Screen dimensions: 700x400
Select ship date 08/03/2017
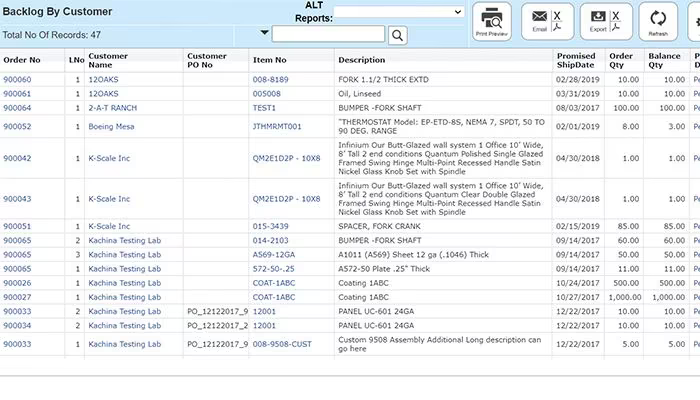pyautogui.click(x=578, y=108)
